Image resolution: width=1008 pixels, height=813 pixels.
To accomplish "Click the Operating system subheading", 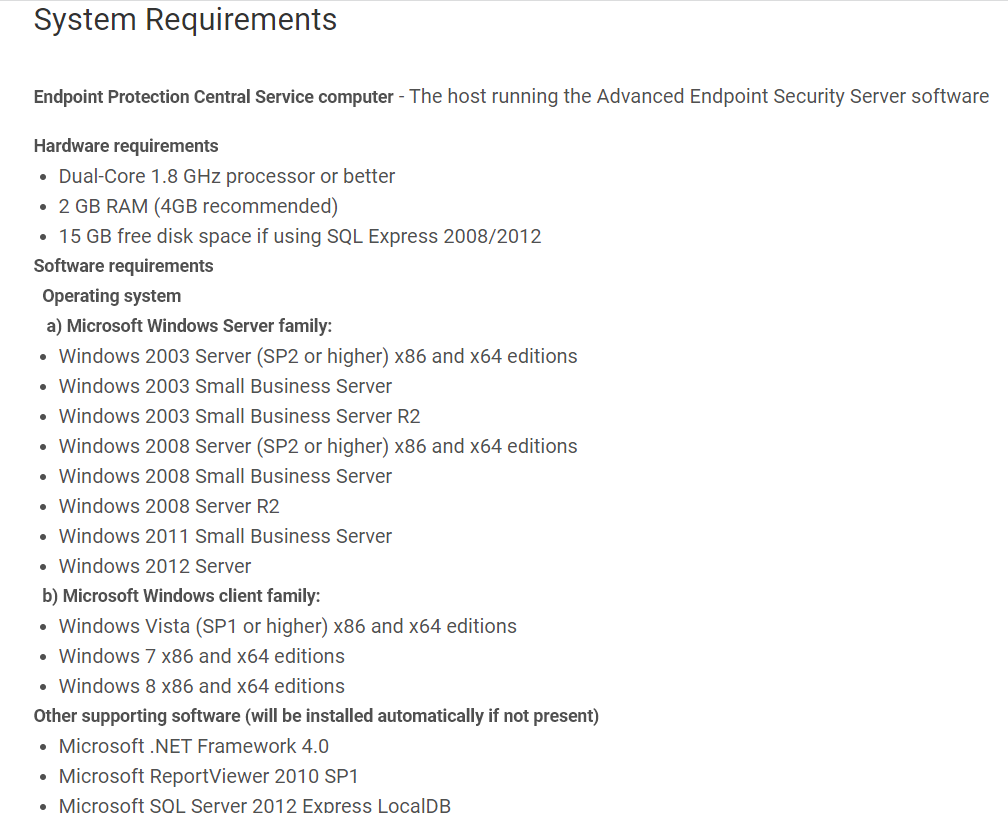I will pyautogui.click(x=111, y=296).
